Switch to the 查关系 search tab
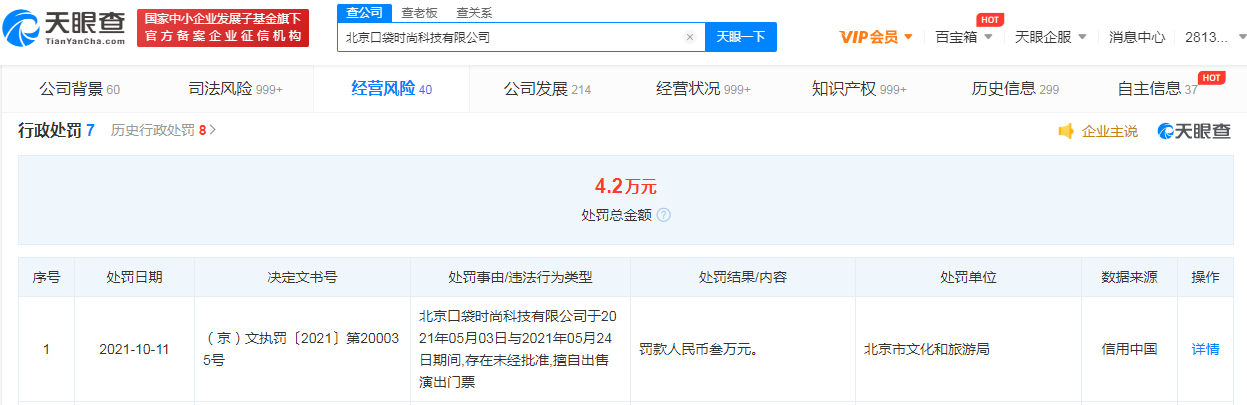The image size is (1247, 405). coord(473,13)
